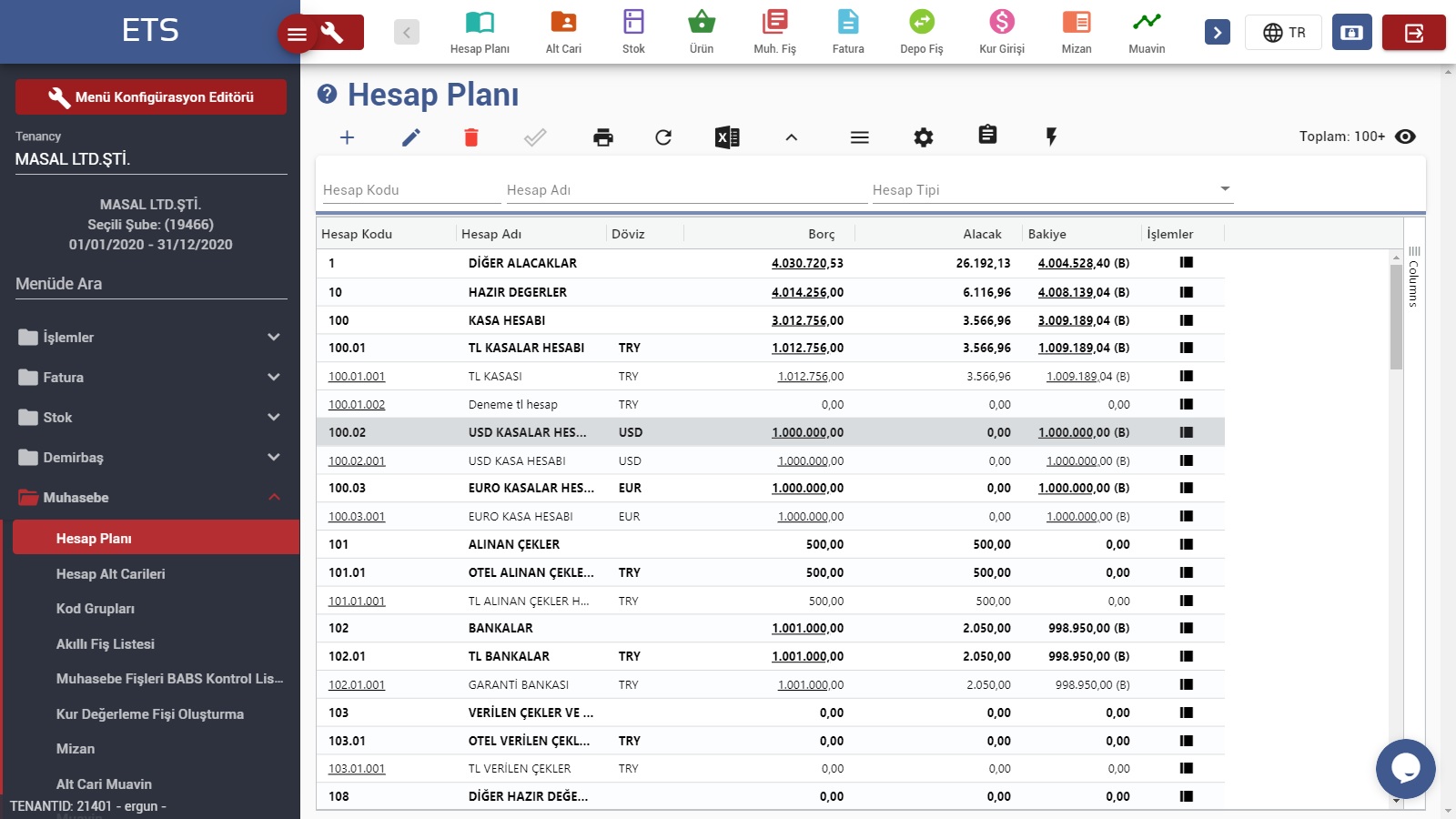The image size is (1456, 819).
Task: Click the pencil edit icon
Action: [x=411, y=137]
